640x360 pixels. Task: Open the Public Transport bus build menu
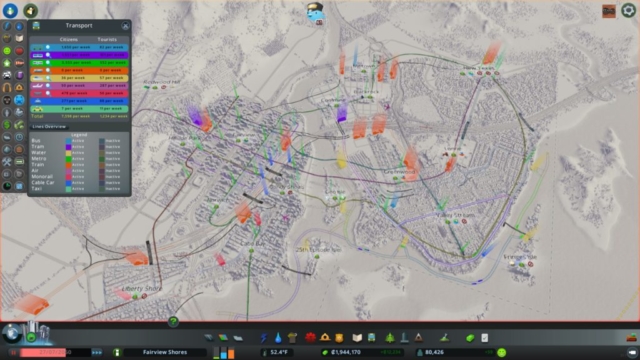pos(372,338)
